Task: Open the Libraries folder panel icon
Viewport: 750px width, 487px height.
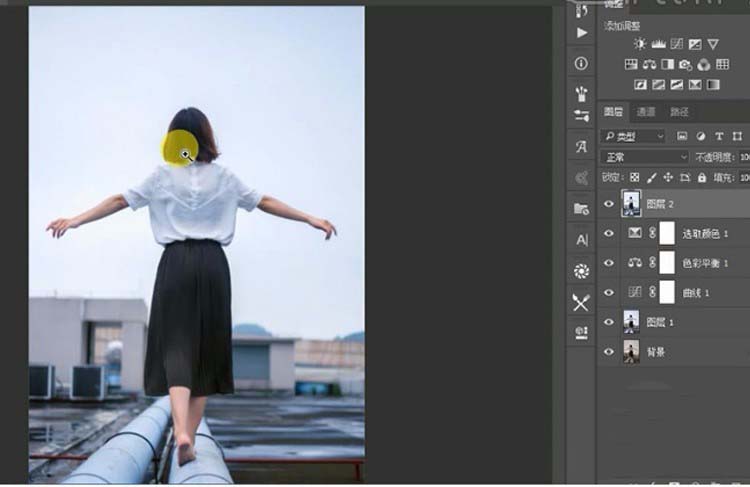Action: (x=582, y=209)
